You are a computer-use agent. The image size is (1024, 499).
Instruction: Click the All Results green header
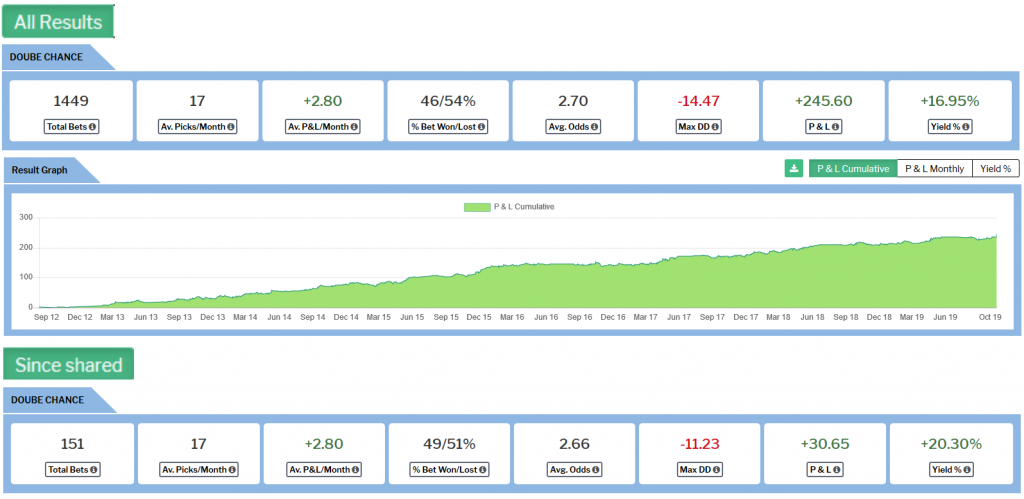coord(58,22)
